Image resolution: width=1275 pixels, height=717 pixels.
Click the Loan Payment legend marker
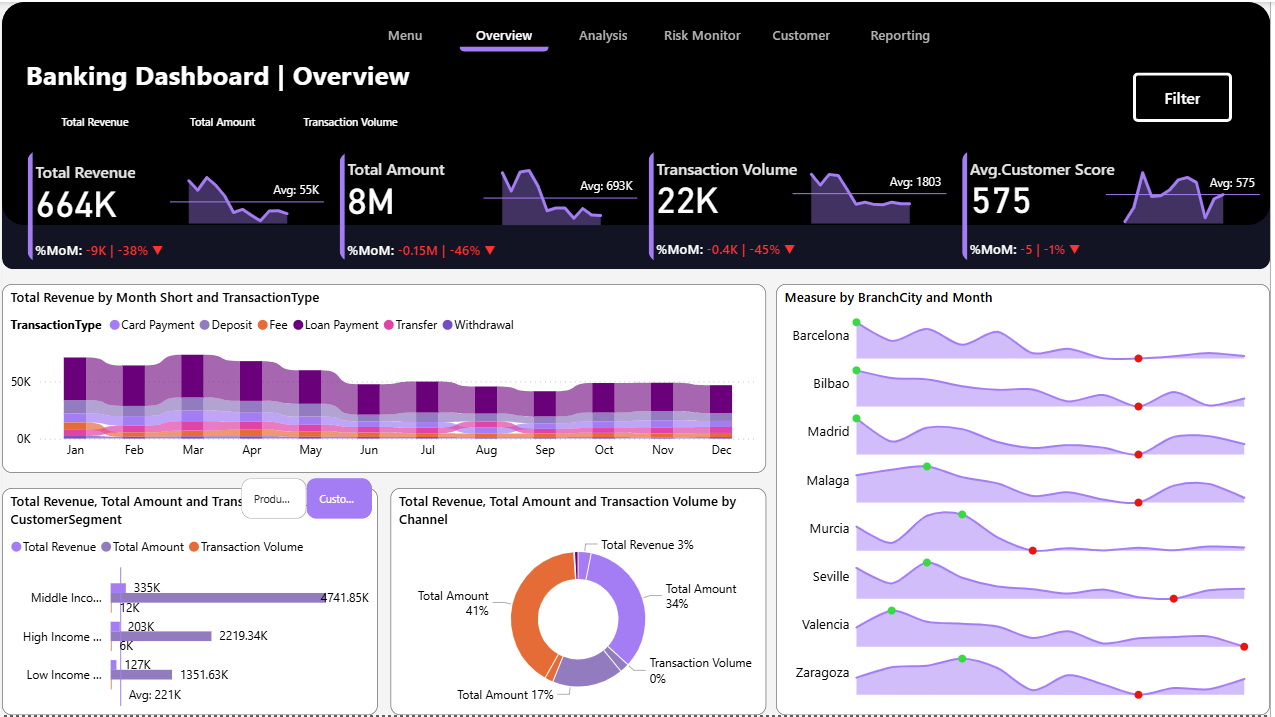(298, 325)
